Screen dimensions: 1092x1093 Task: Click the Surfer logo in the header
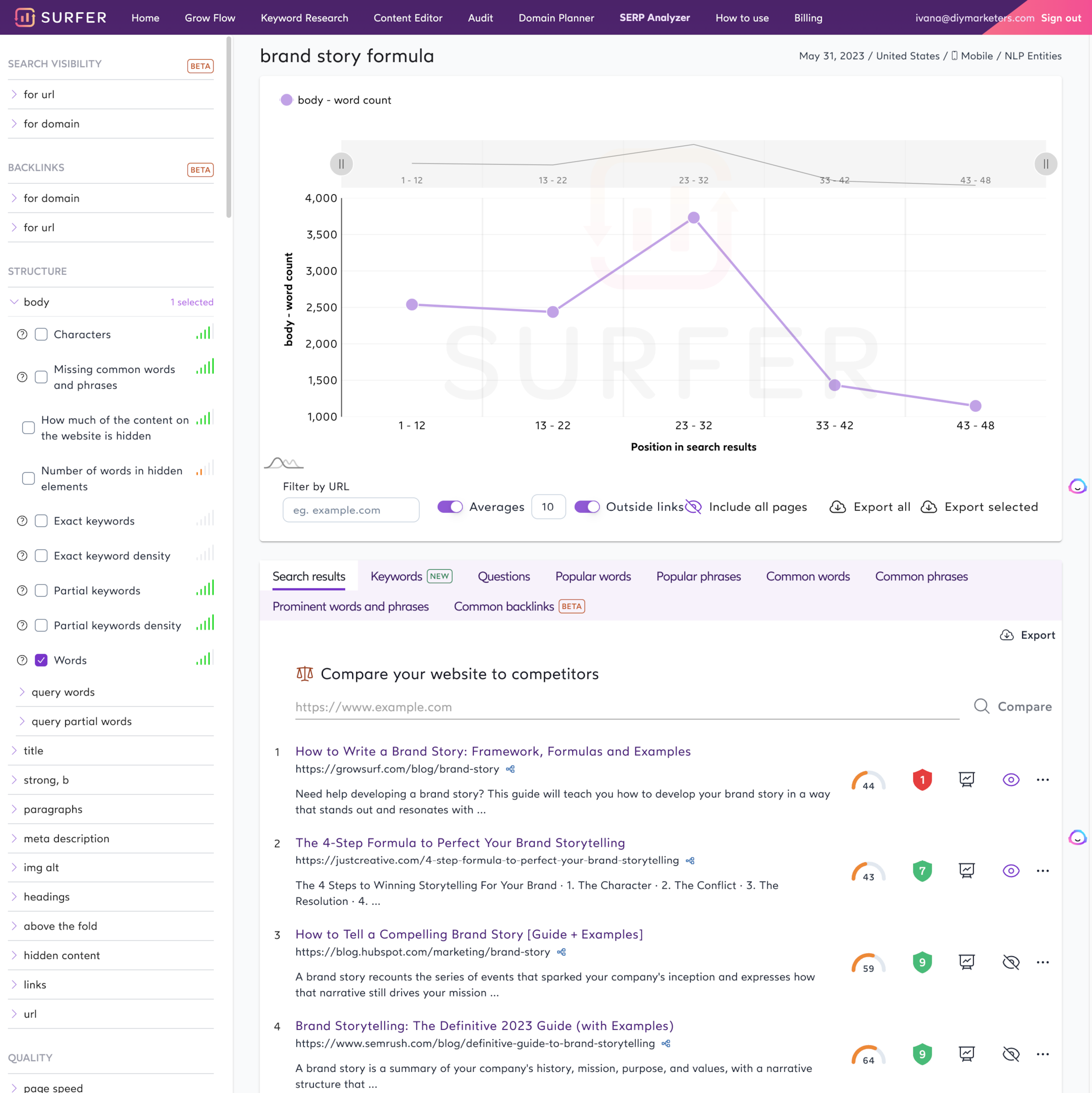click(x=58, y=18)
